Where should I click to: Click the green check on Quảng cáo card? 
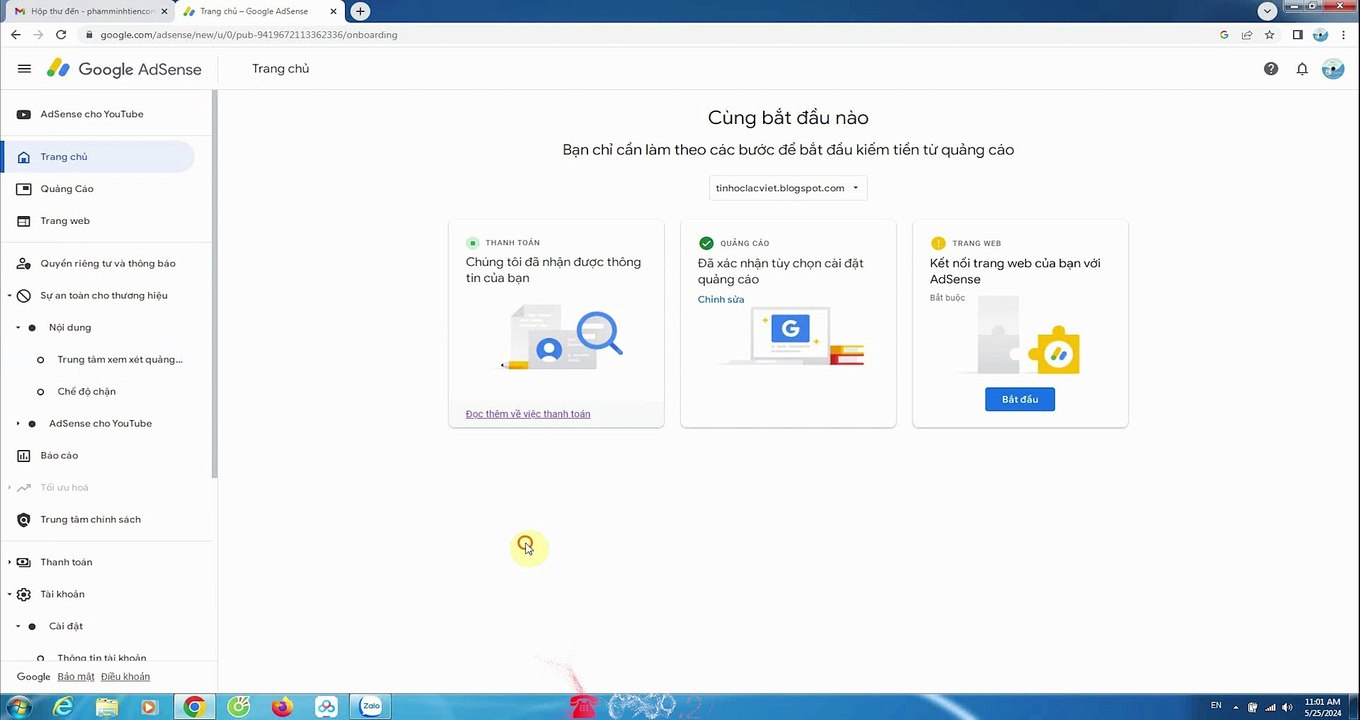[x=706, y=243]
